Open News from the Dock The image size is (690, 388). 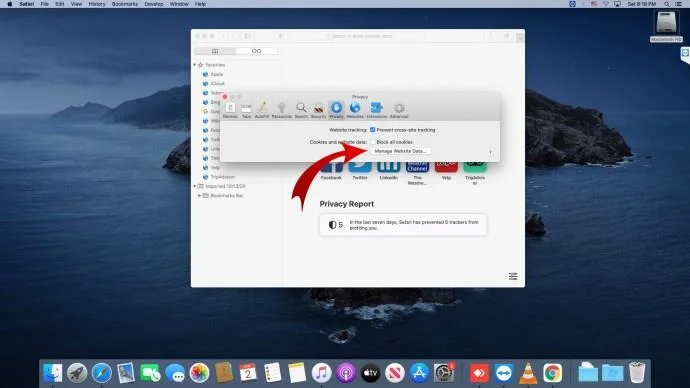395,373
